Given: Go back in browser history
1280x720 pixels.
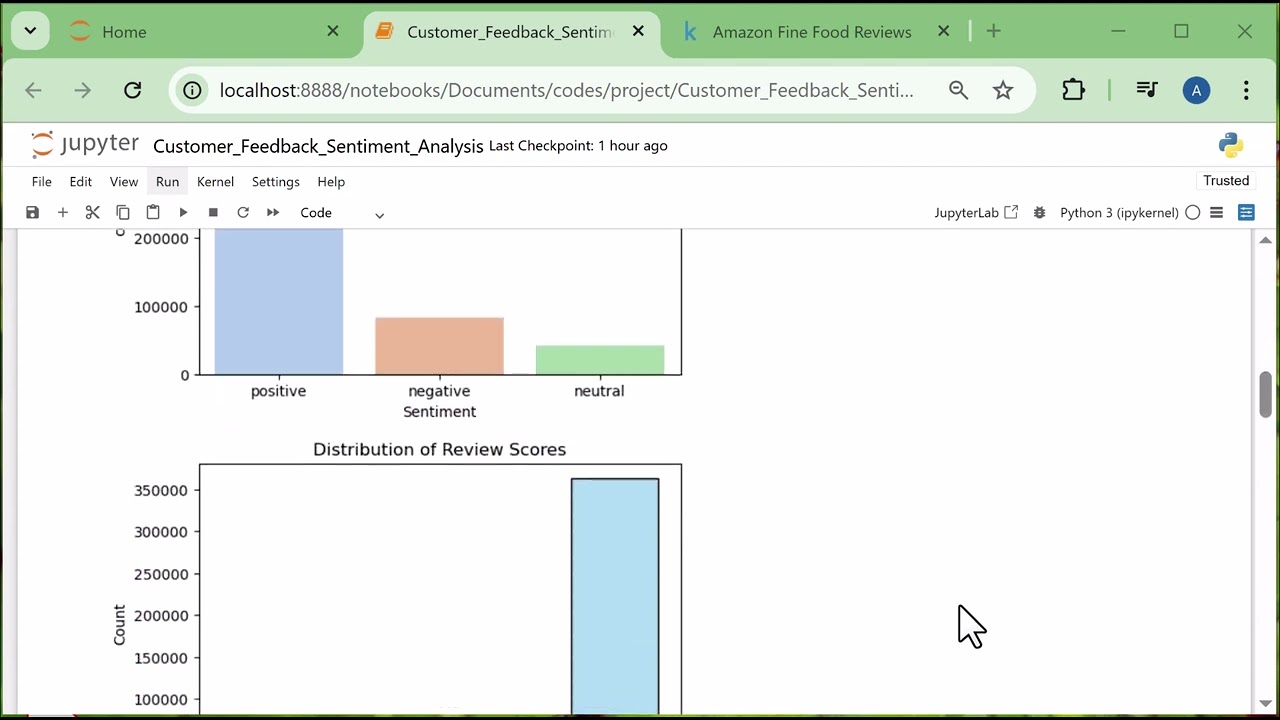Looking at the screenshot, I should coord(33,90).
